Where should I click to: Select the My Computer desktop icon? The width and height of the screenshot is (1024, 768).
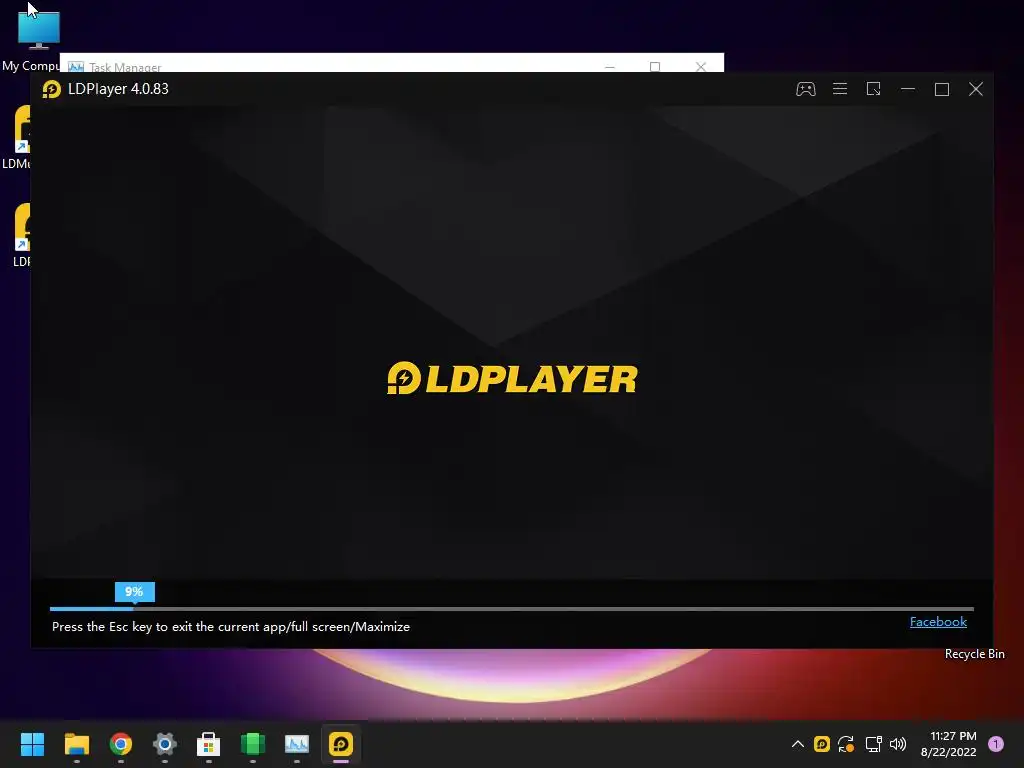(38, 39)
